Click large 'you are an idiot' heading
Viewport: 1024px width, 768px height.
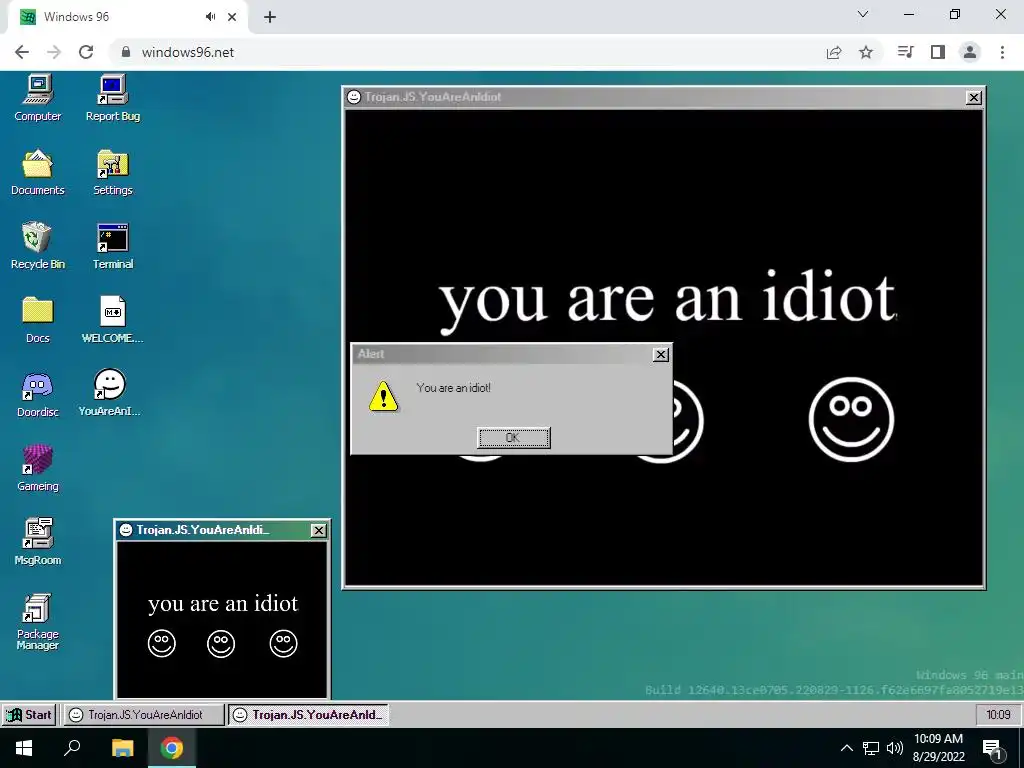667,300
